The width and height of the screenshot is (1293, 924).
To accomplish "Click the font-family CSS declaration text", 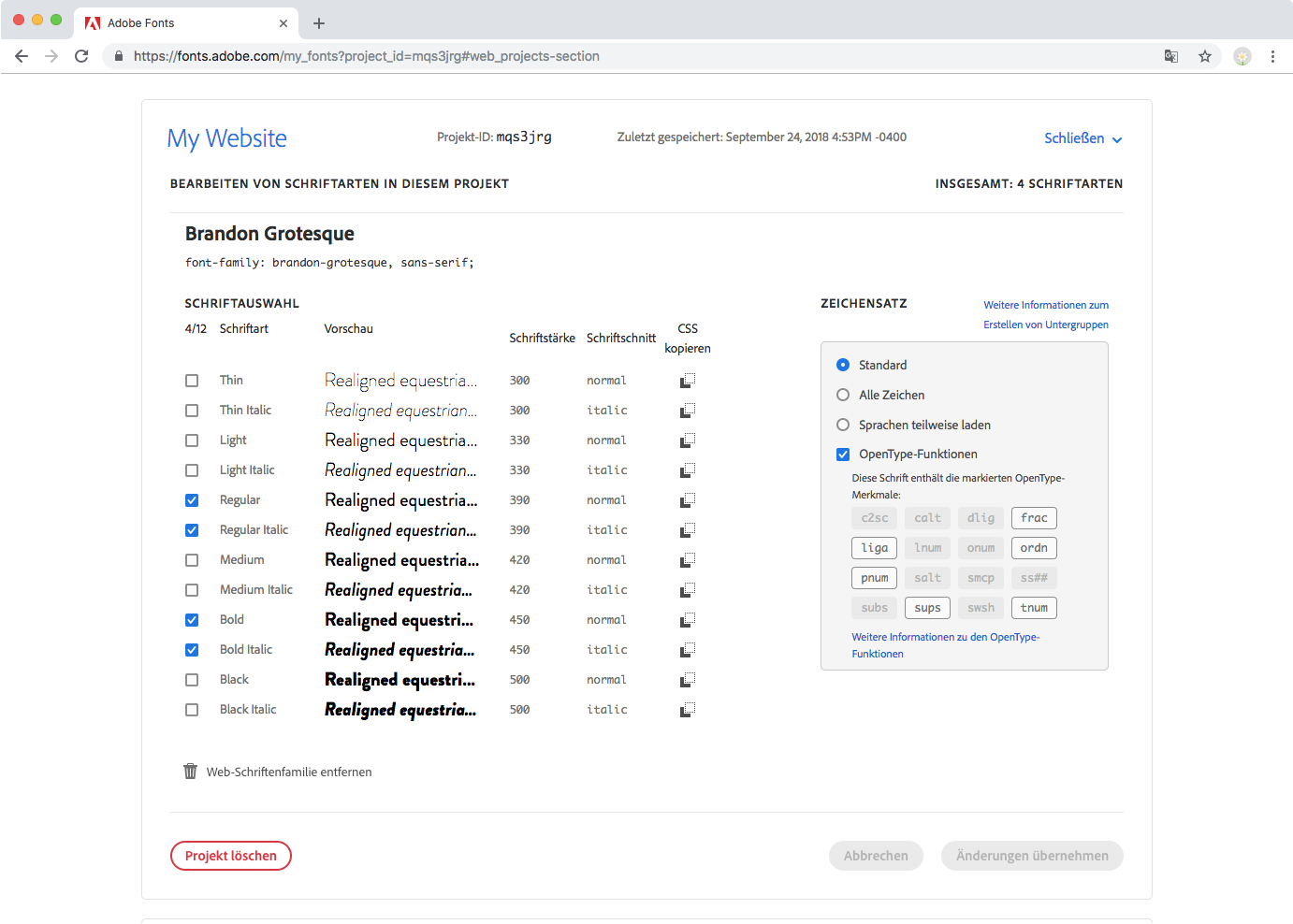I will 329,263.
